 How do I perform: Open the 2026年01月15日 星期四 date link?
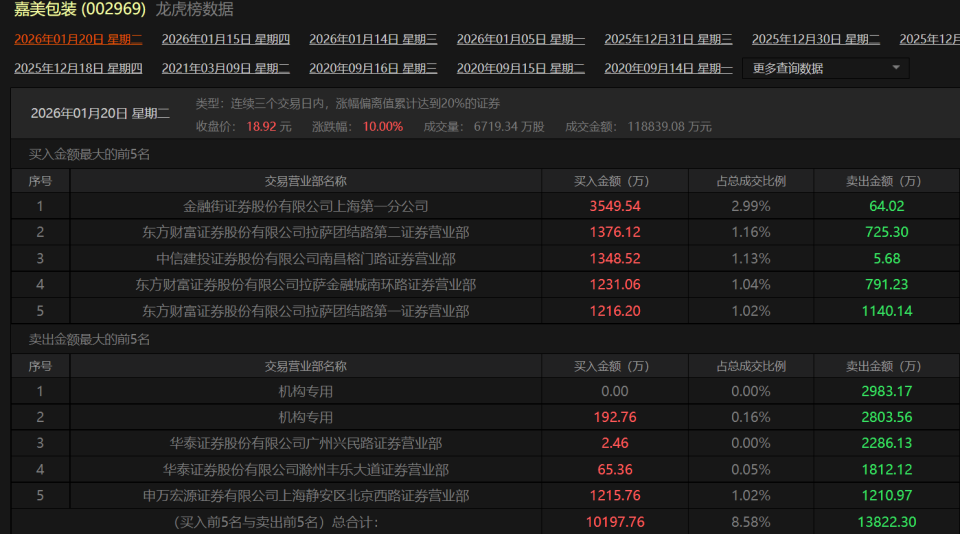226,39
